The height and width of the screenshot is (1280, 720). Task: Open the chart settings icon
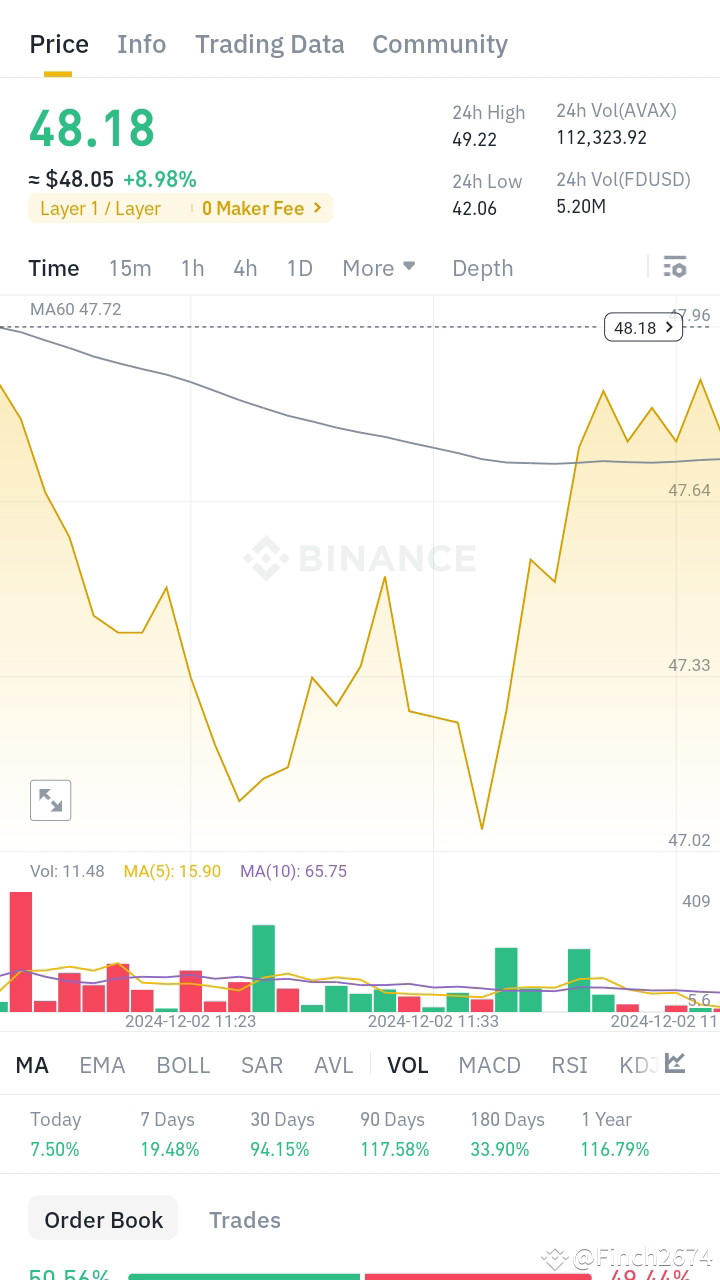pyautogui.click(x=675, y=267)
